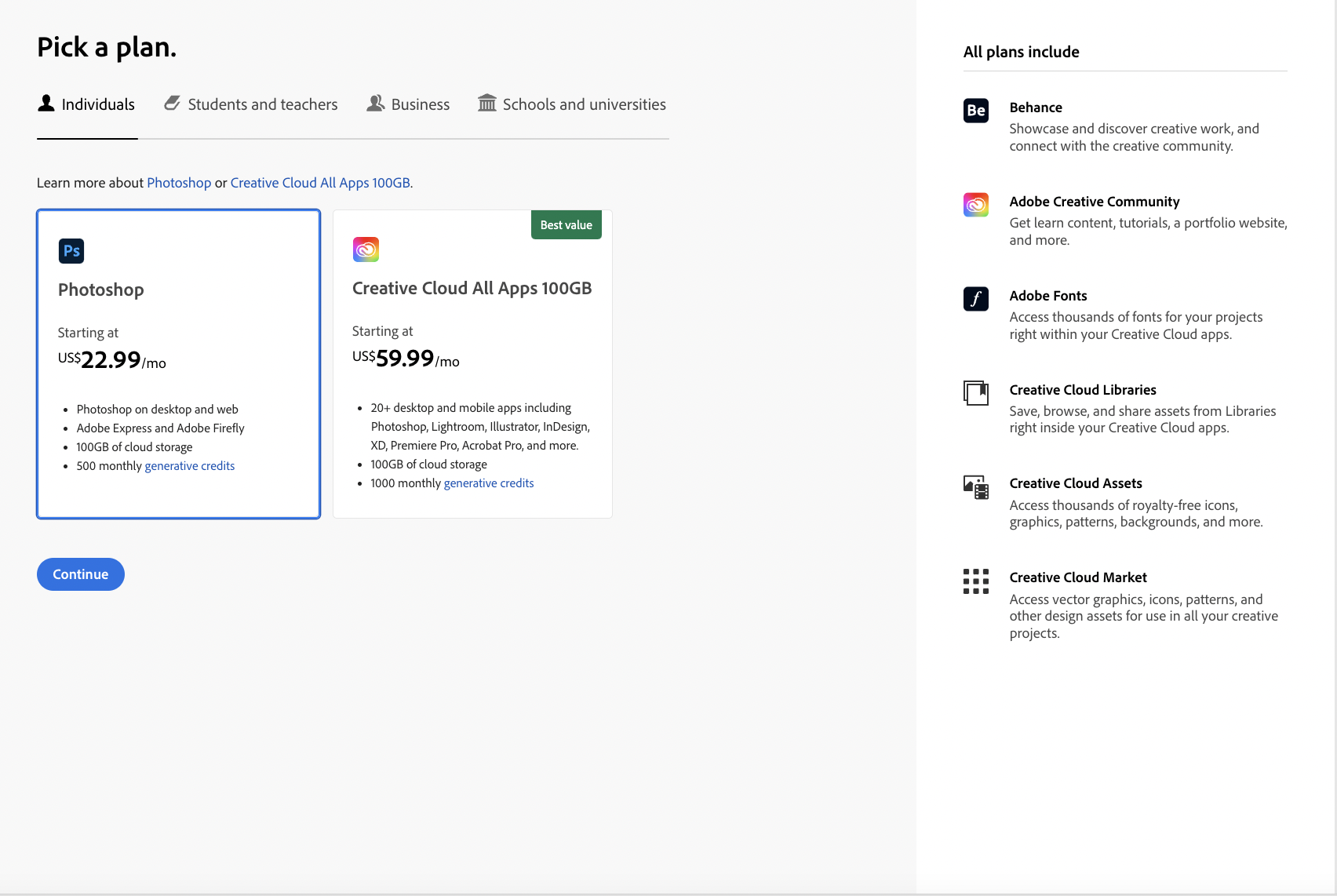Switch to Schools and universities tab
Viewport: 1337px width, 896px height.
pos(572,104)
